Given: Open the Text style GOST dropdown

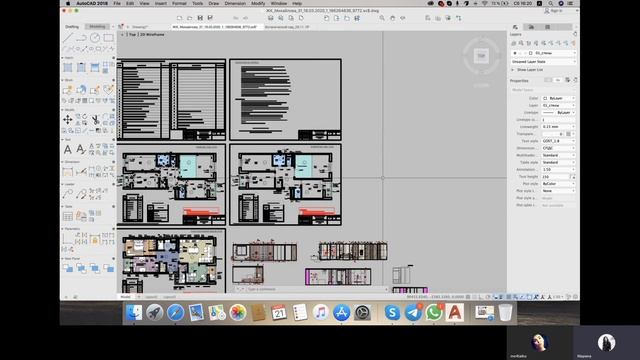Looking at the screenshot, I should pyautogui.click(x=558, y=141).
